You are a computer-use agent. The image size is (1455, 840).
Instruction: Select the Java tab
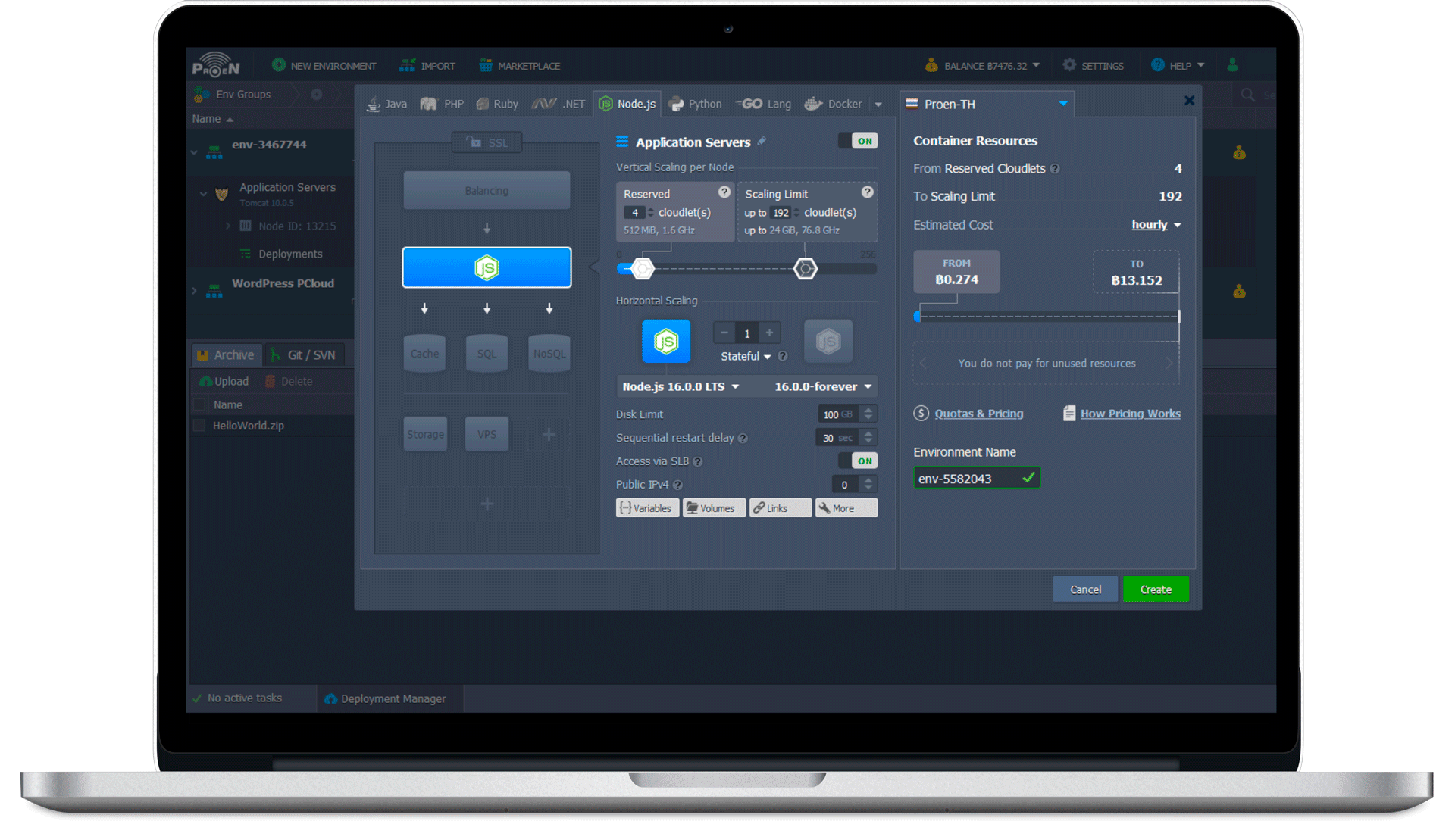coord(387,104)
